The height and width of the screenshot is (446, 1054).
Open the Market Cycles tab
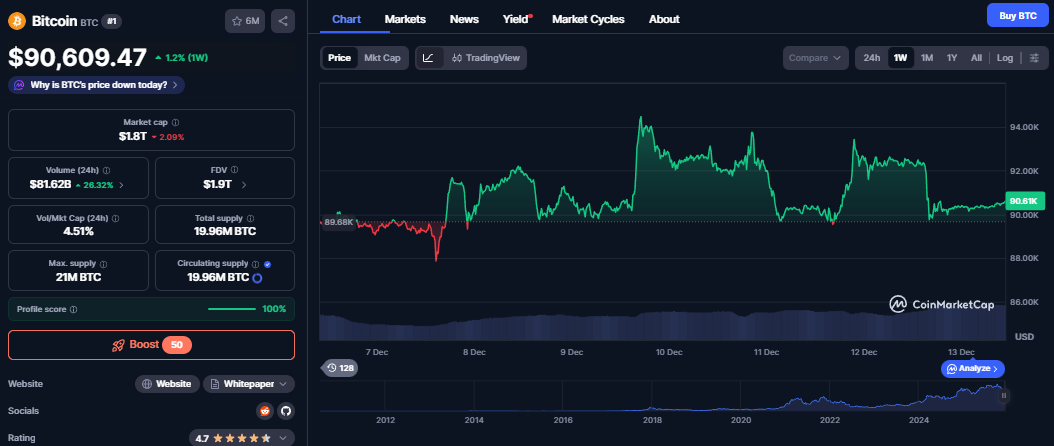(x=588, y=19)
